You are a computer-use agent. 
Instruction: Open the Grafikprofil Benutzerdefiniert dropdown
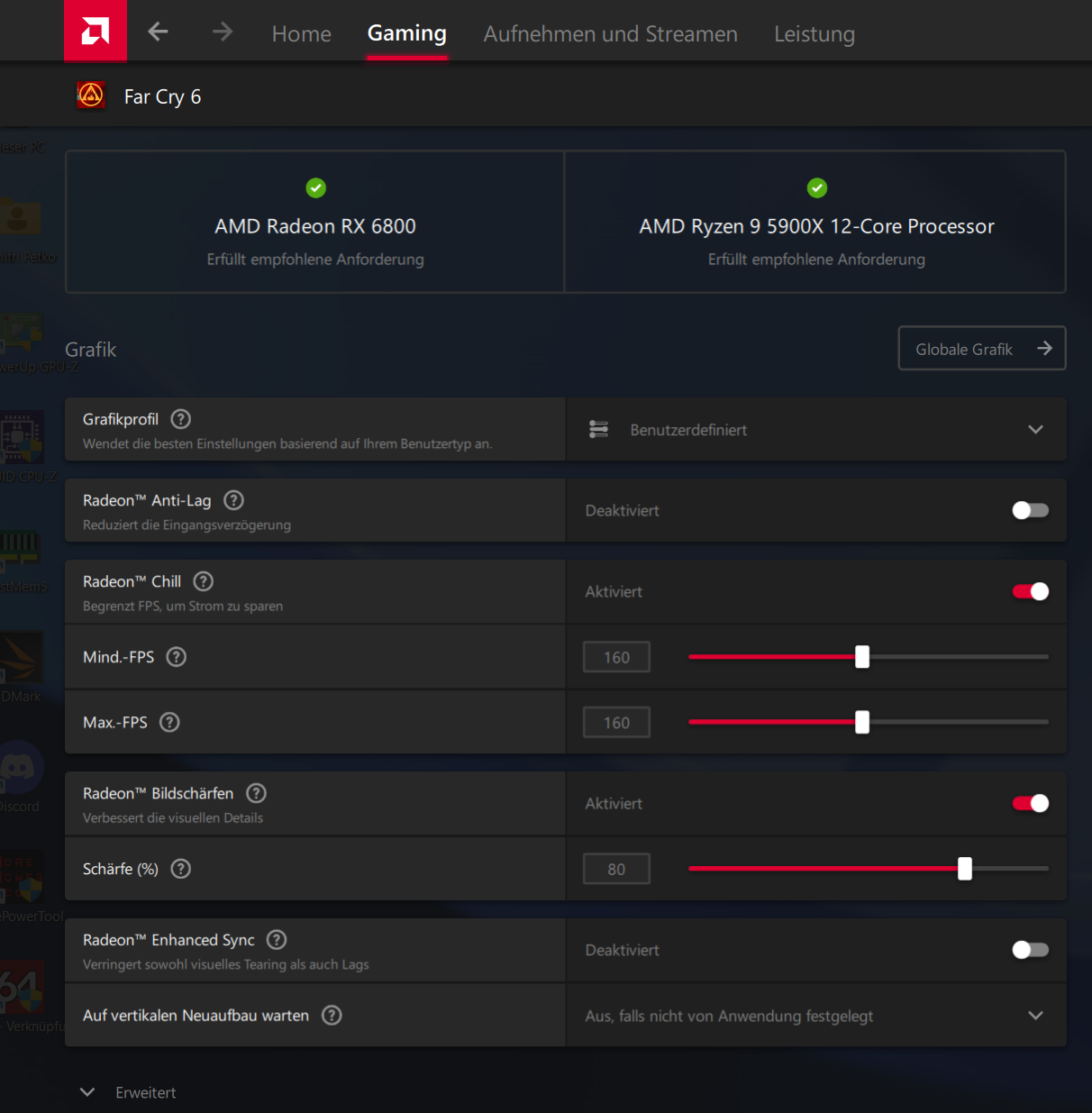click(816, 429)
